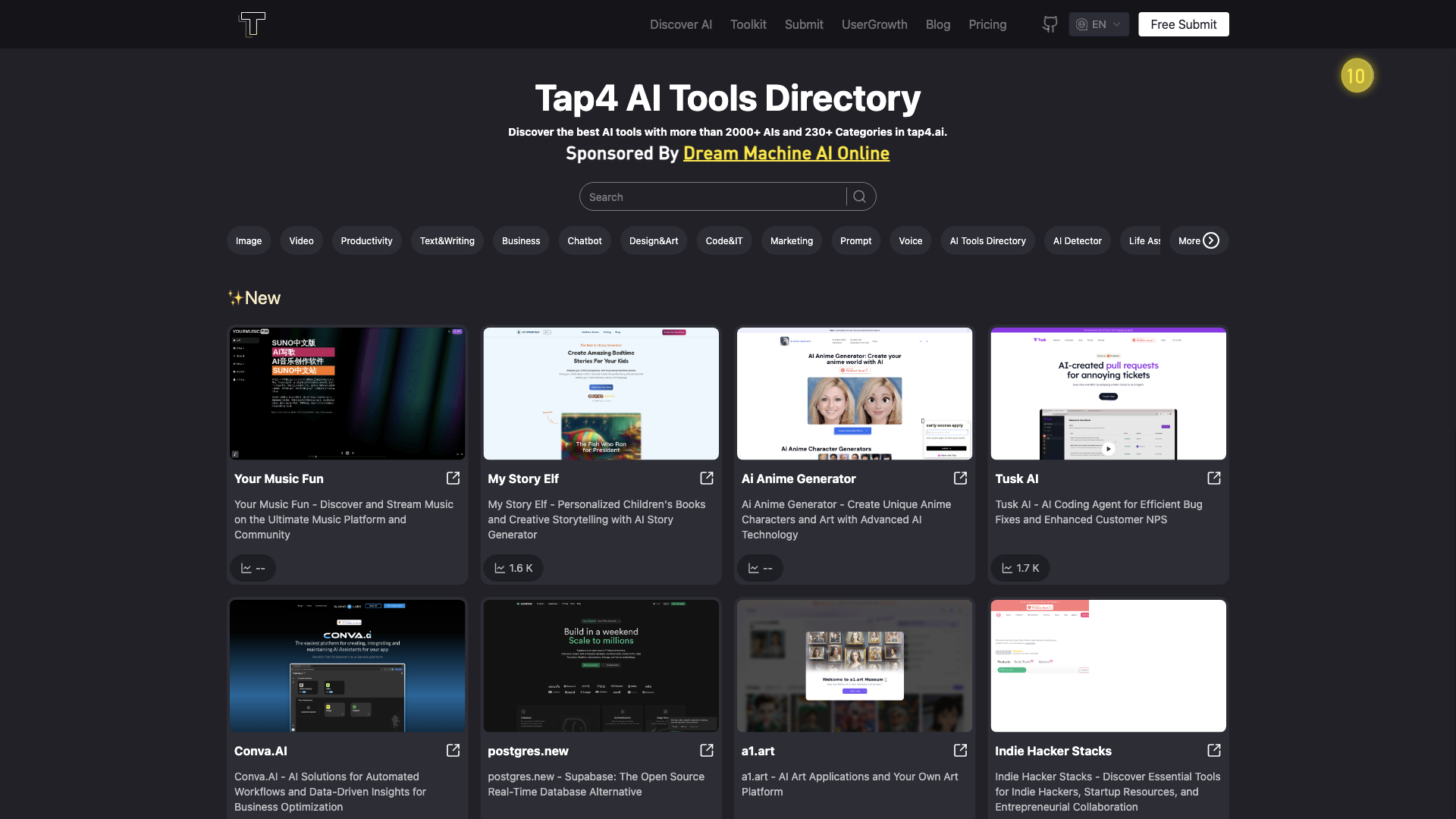Select the Marketing category tab
This screenshot has height=819, width=1456.
click(791, 240)
